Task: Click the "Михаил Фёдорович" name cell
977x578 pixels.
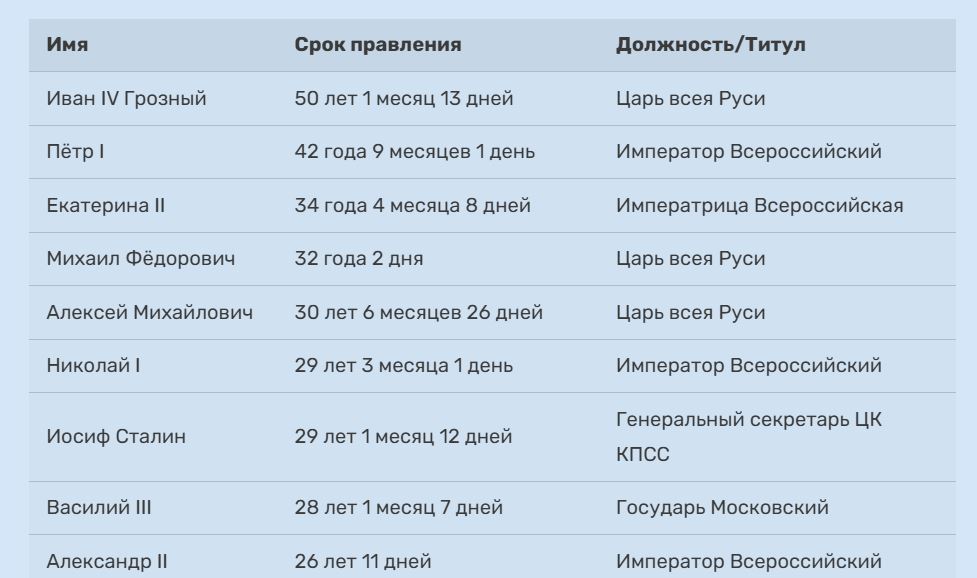Action: point(141,259)
